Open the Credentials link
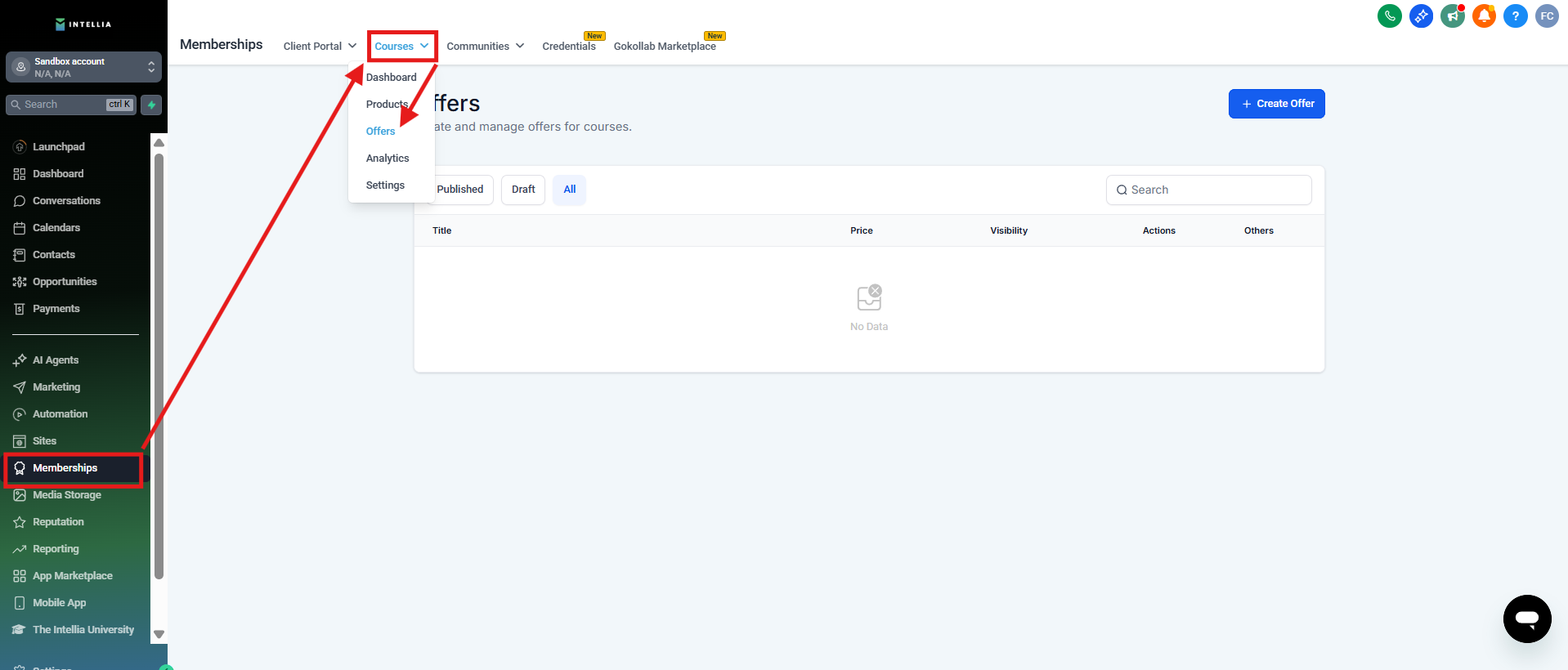The image size is (1568, 670). [x=569, y=47]
